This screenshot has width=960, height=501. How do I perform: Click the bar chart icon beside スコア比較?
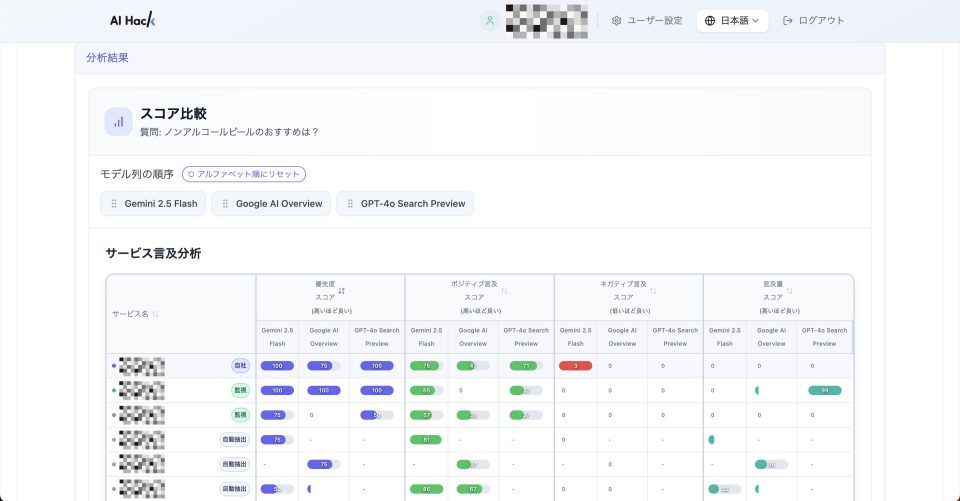[x=119, y=121]
